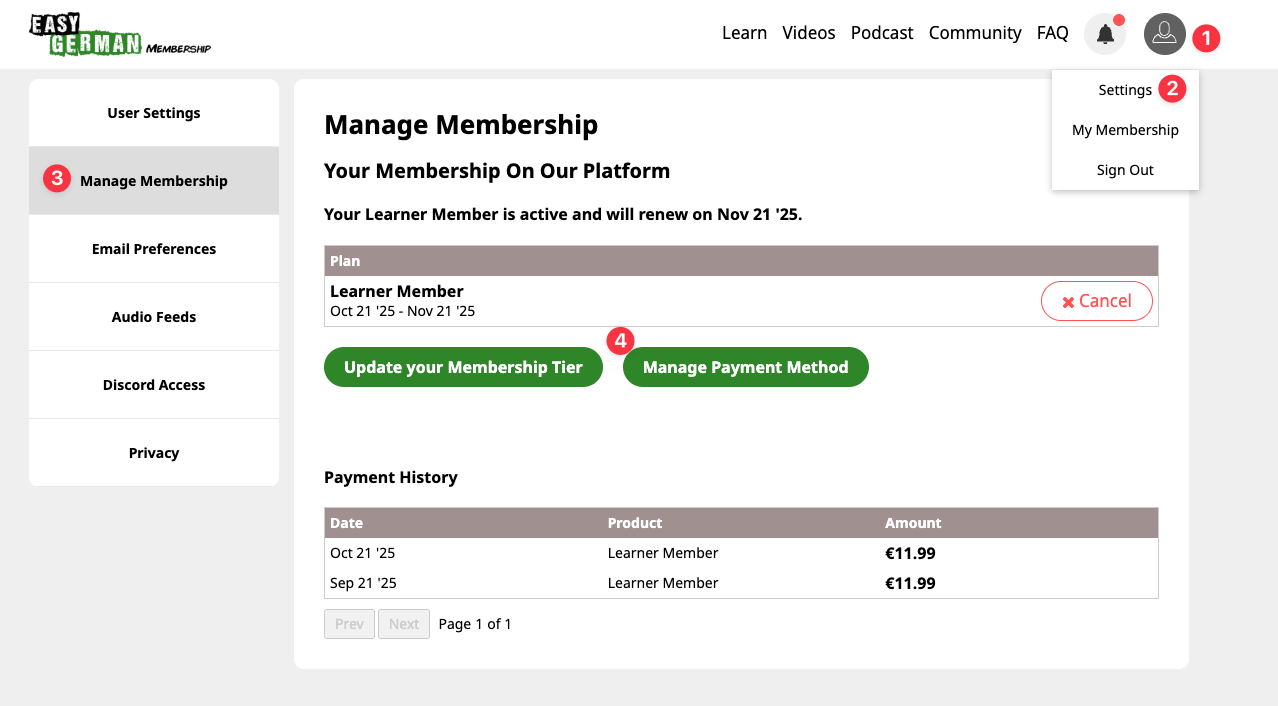Choose My Membership in the dropdown
Viewport: 1278px width, 706px height.
pos(1125,130)
